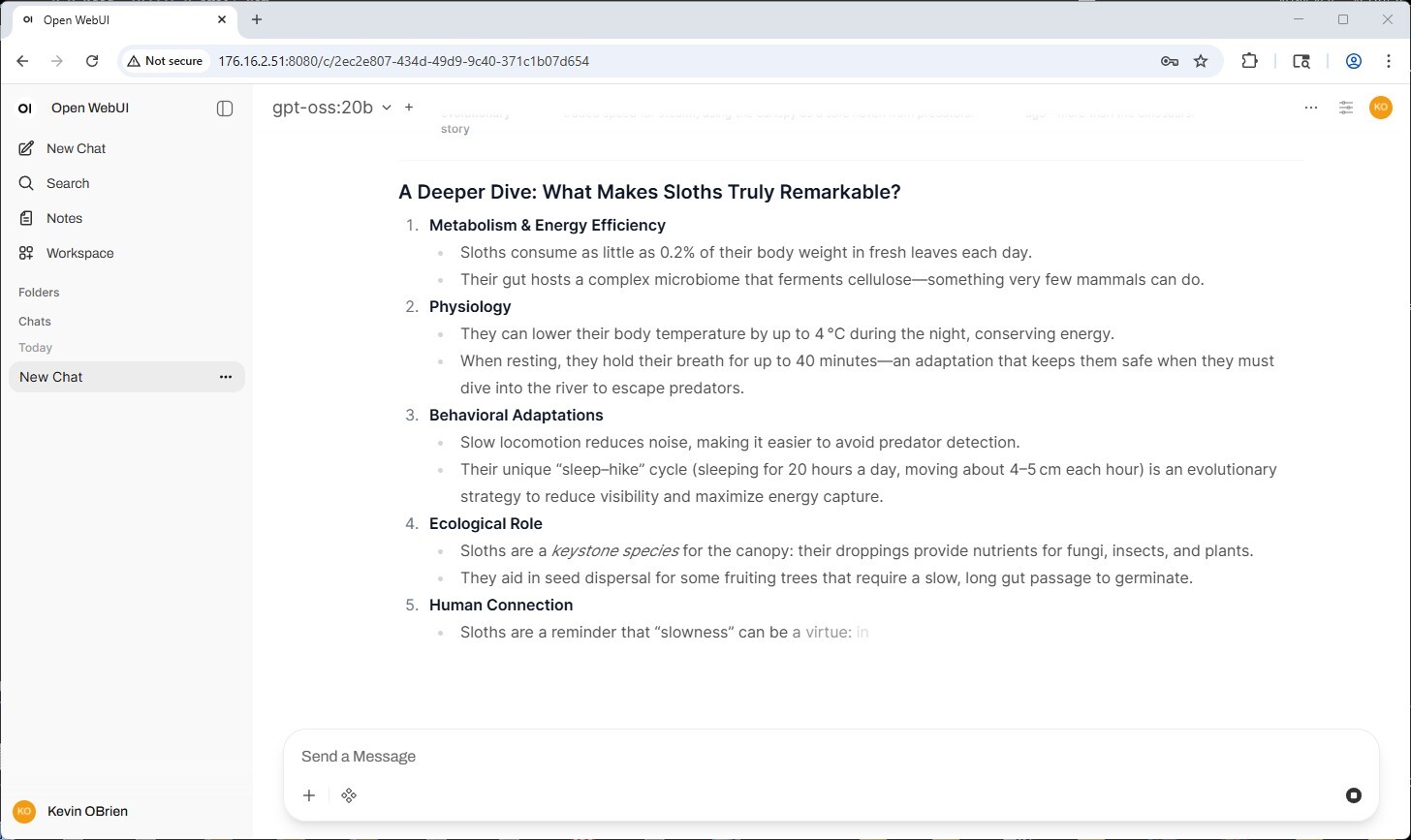
Task: Open Search in the sidebar
Action: coord(68,183)
